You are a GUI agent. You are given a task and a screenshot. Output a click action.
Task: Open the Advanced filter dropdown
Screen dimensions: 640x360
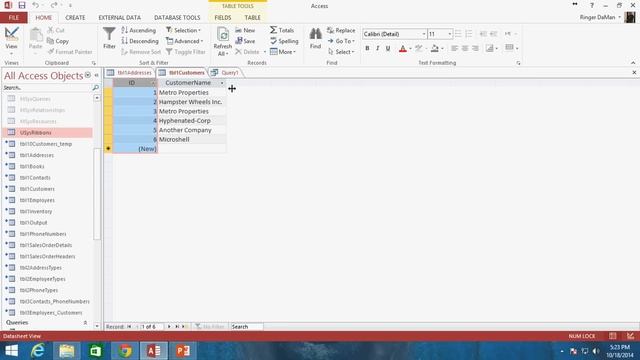coord(184,41)
